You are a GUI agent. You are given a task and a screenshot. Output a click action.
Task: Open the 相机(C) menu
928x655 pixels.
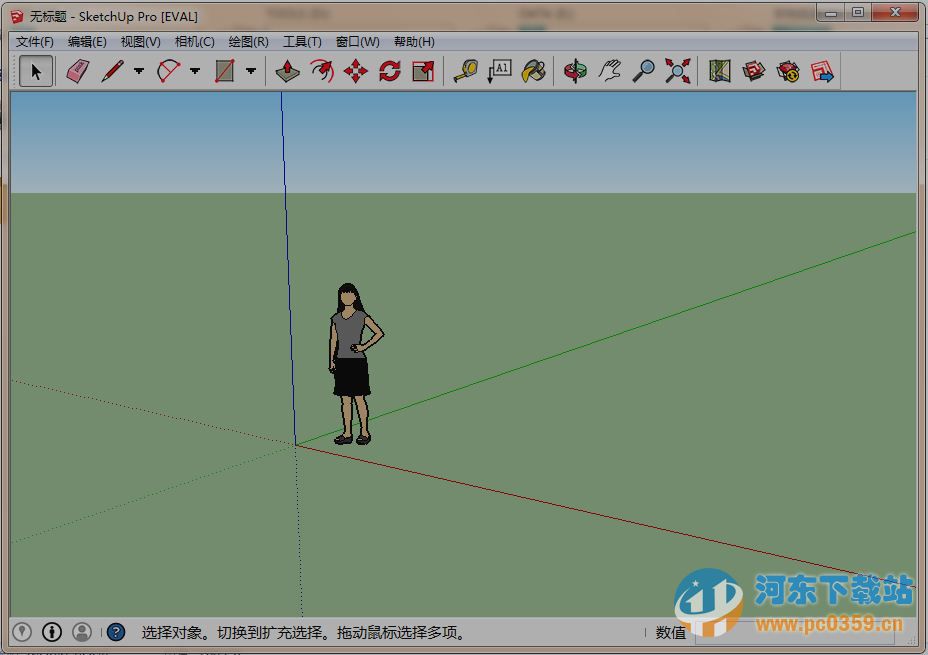(194, 42)
